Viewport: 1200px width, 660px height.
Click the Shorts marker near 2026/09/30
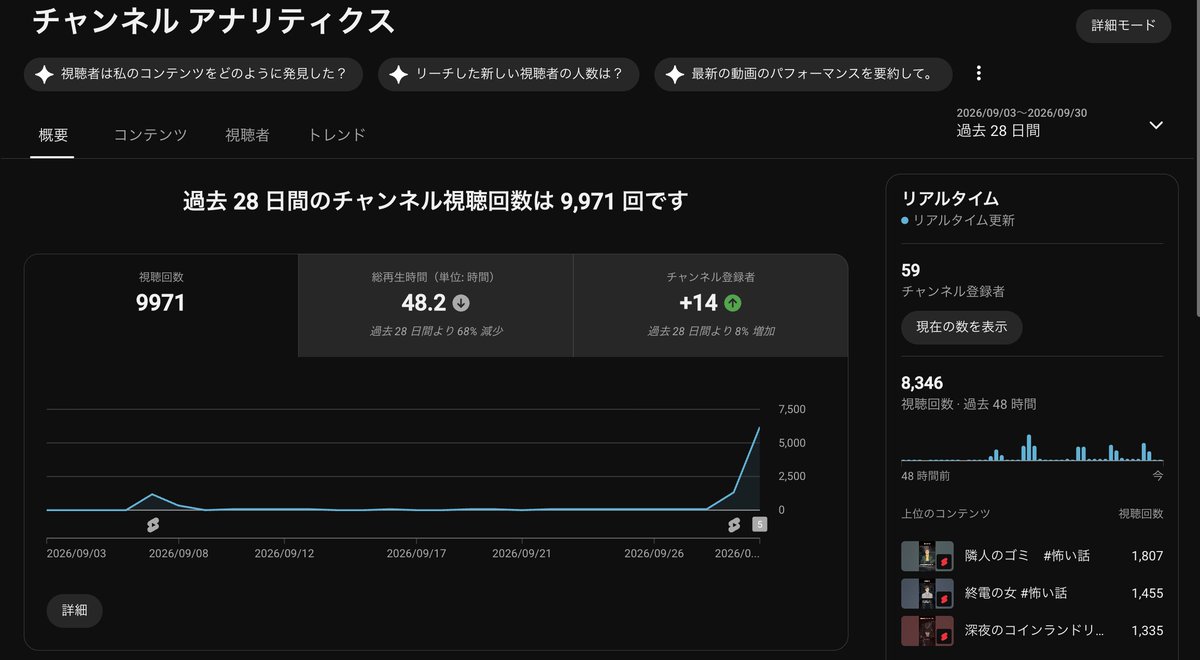[735, 525]
